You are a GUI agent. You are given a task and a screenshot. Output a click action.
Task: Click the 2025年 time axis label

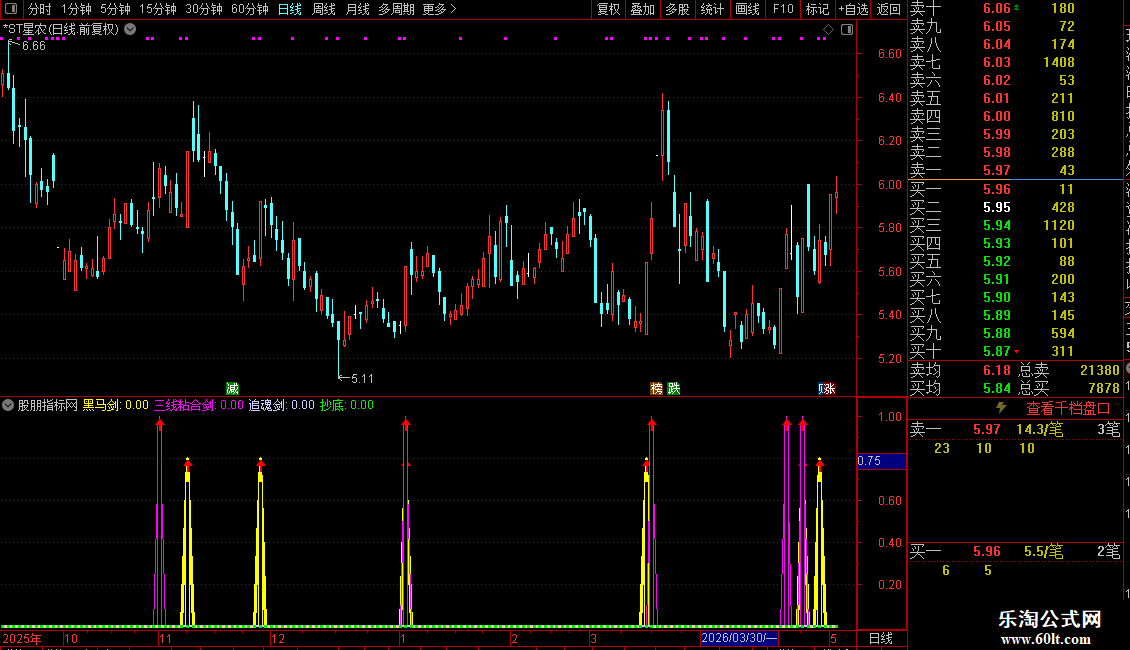(x=22, y=638)
